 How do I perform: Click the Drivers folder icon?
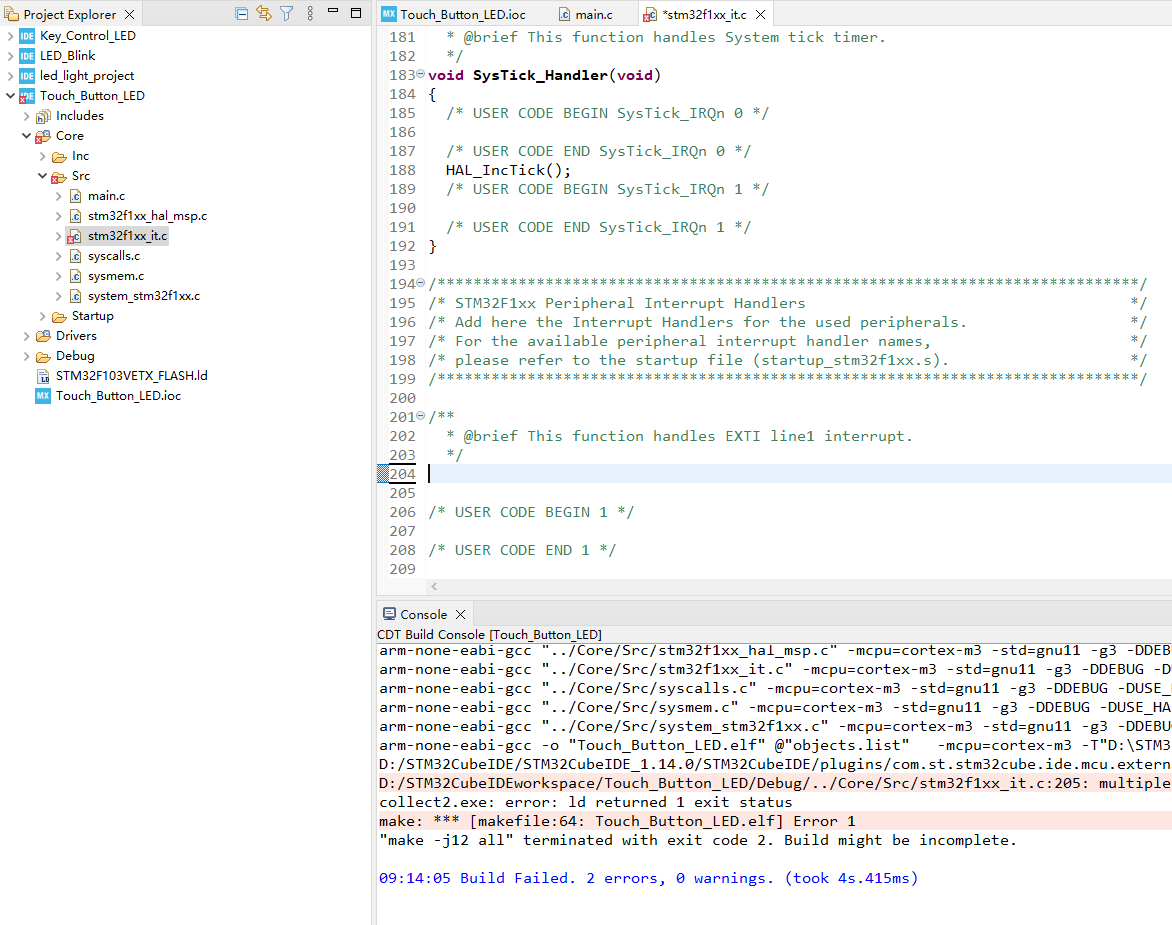(43, 336)
